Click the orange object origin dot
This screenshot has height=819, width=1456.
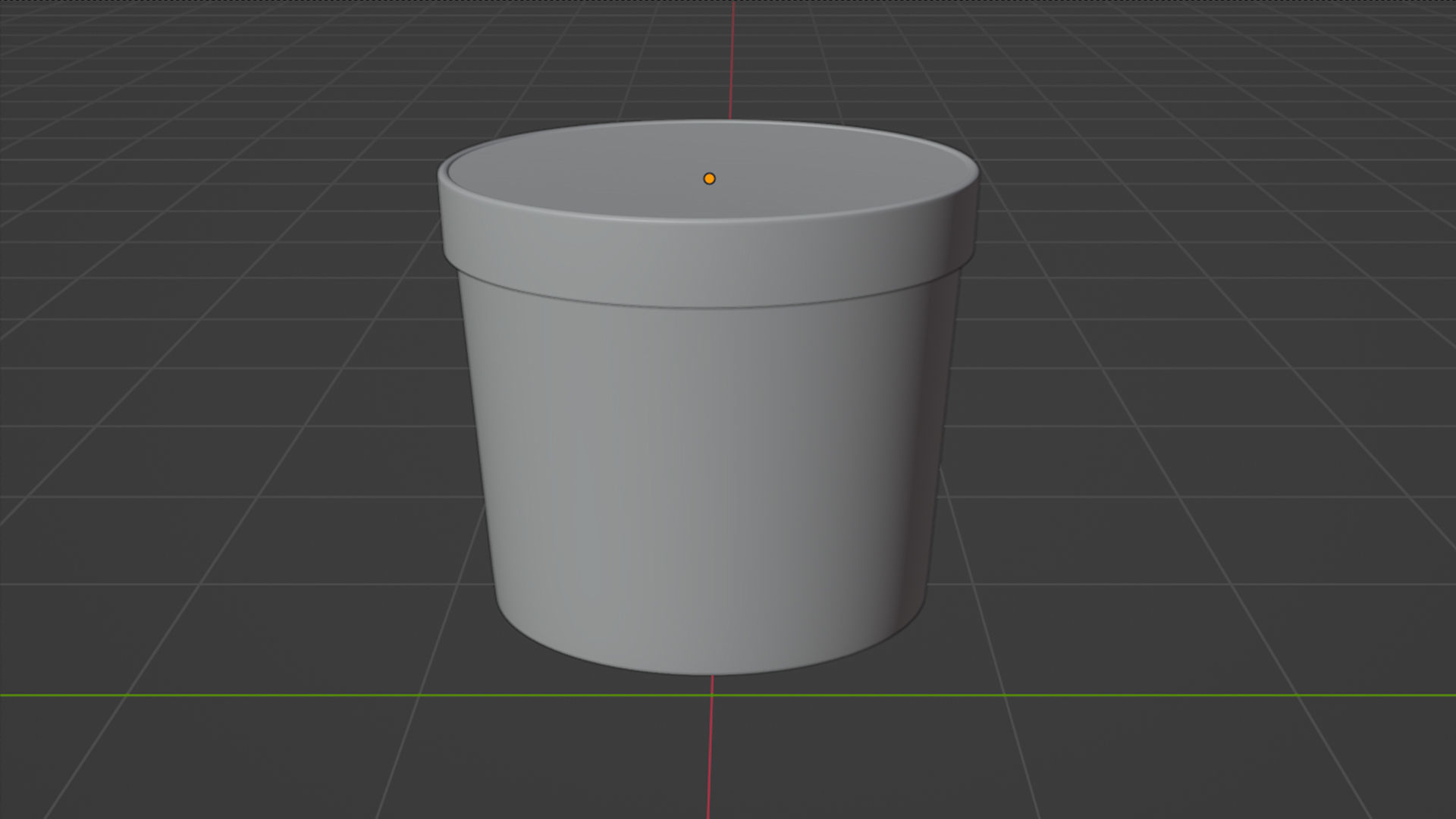pos(709,179)
